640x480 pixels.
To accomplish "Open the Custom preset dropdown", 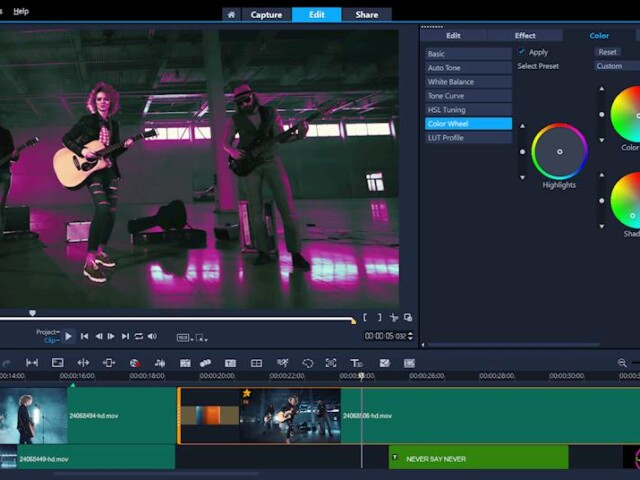I will click(x=616, y=66).
